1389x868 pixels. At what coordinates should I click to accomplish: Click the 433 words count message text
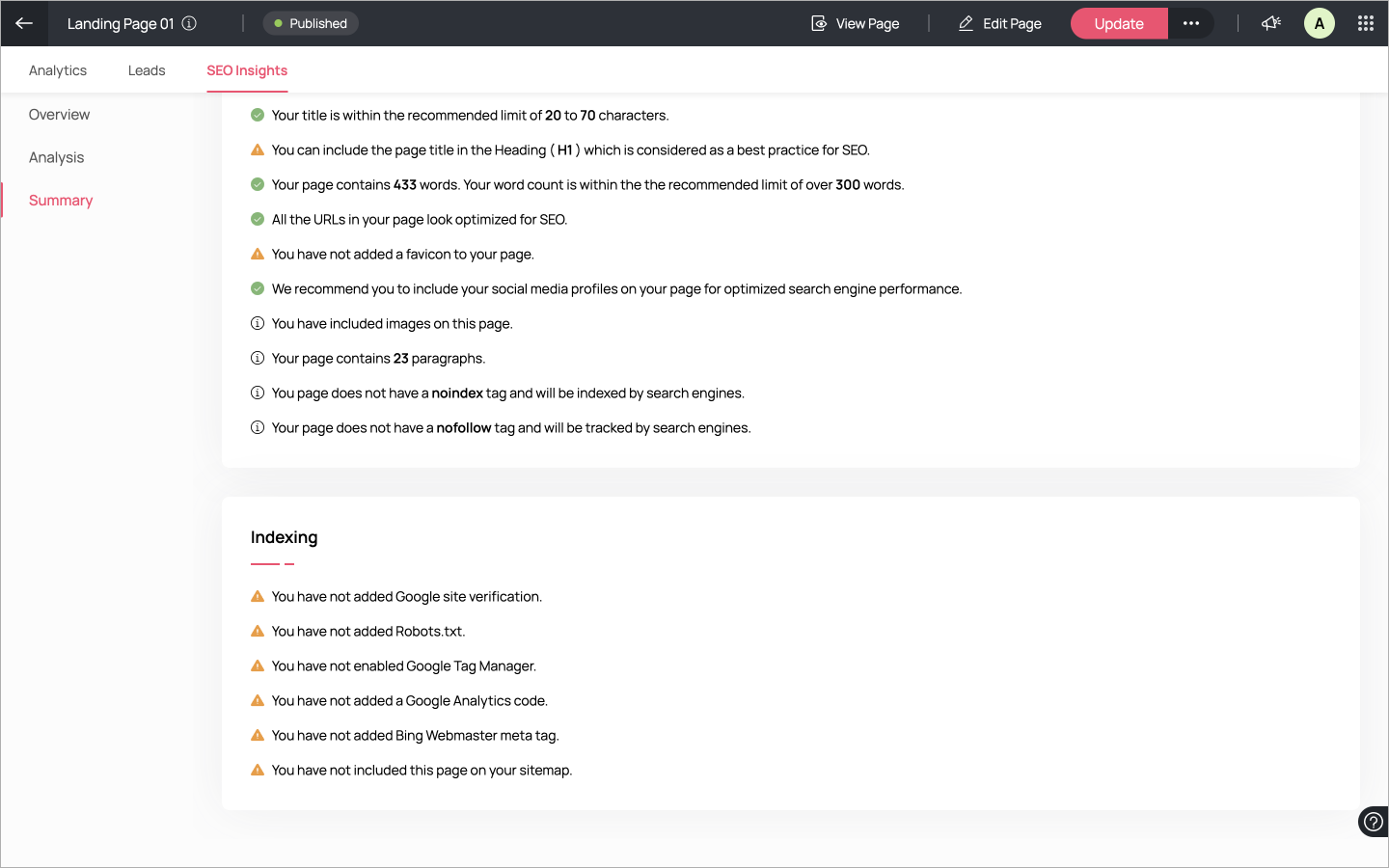click(x=587, y=185)
